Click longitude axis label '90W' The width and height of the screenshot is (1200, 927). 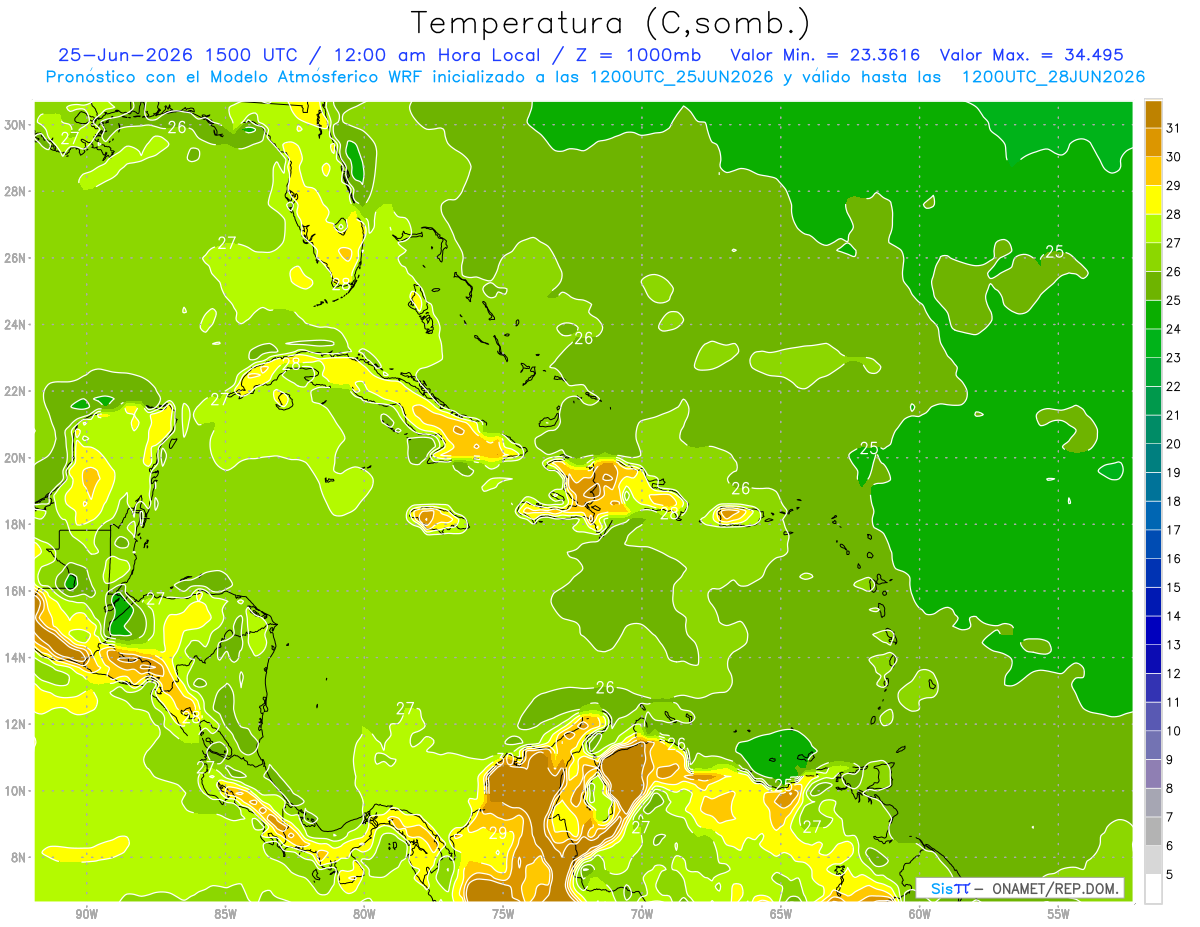[x=86, y=913]
